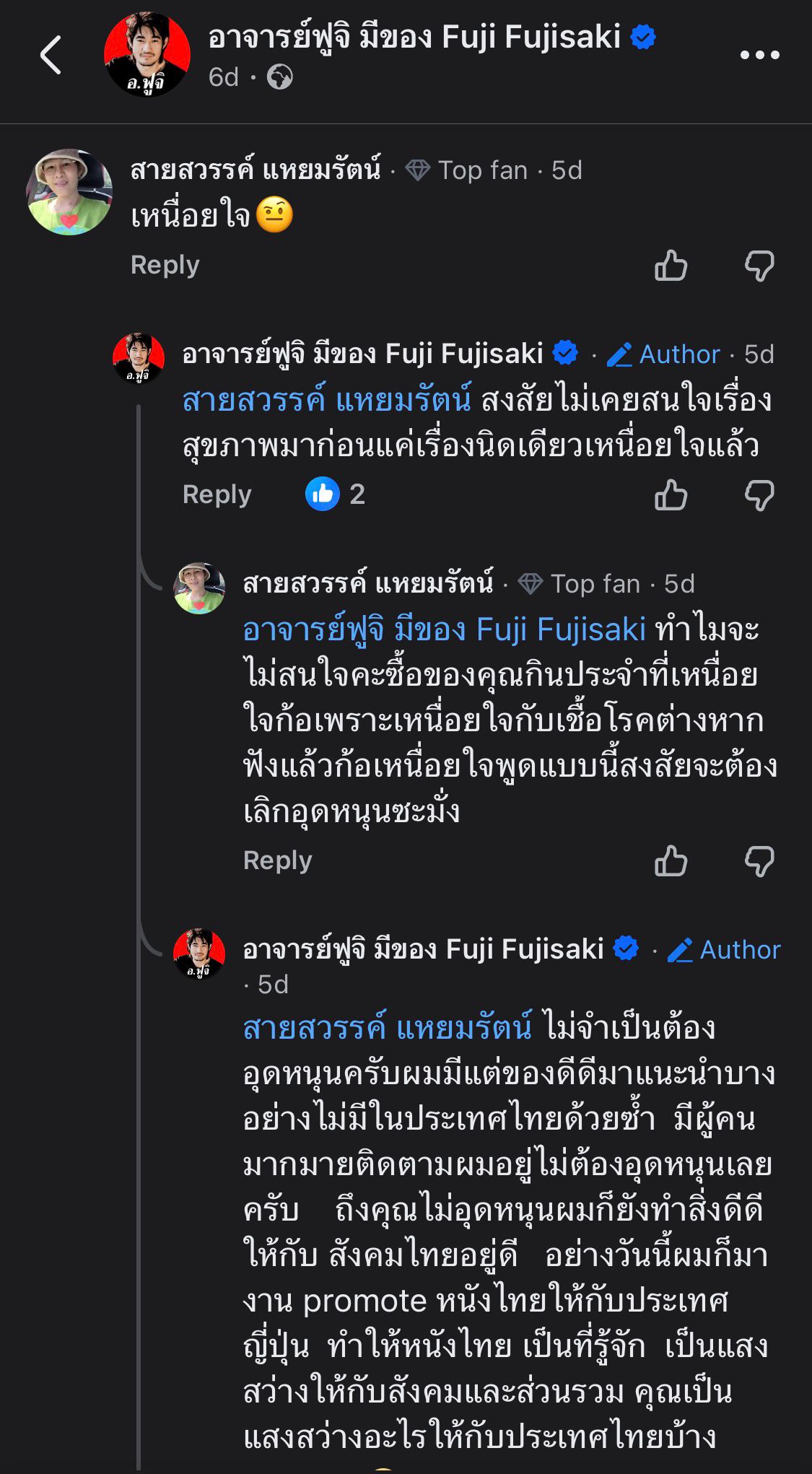This screenshot has height=1474, width=812.
Task: Dislike the first comment "เหนื่อยใจ"
Action: [x=759, y=266]
